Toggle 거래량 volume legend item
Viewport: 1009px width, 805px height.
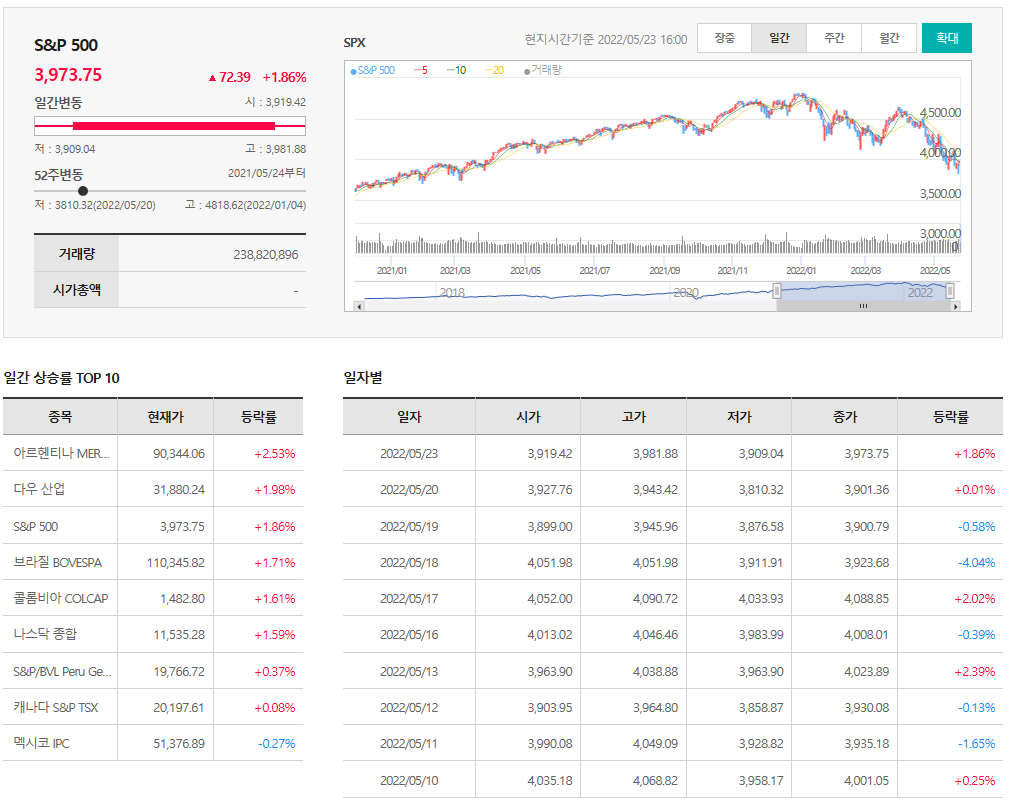point(542,70)
